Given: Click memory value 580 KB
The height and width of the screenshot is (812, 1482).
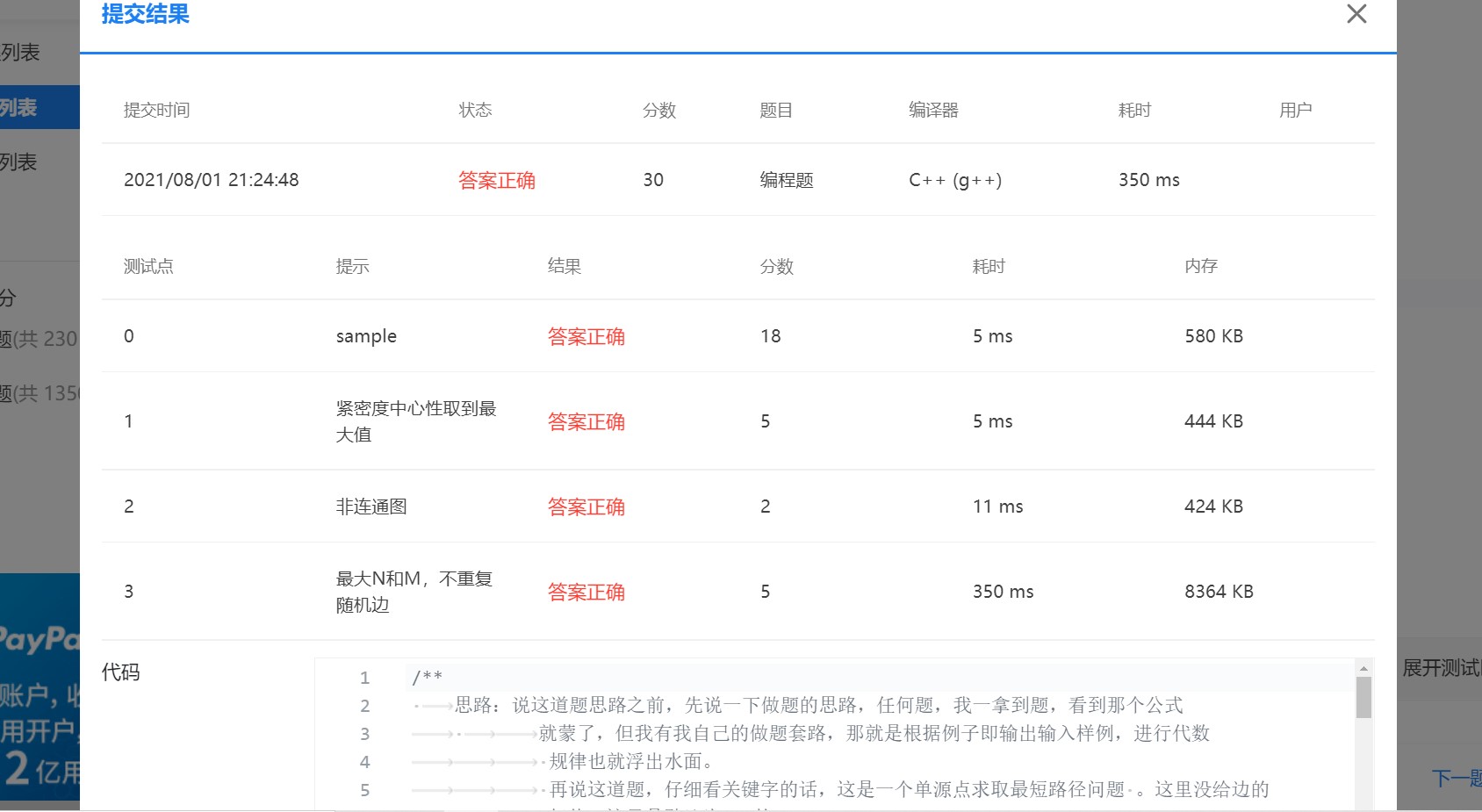Looking at the screenshot, I should pyautogui.click(x=1213, y=336).
